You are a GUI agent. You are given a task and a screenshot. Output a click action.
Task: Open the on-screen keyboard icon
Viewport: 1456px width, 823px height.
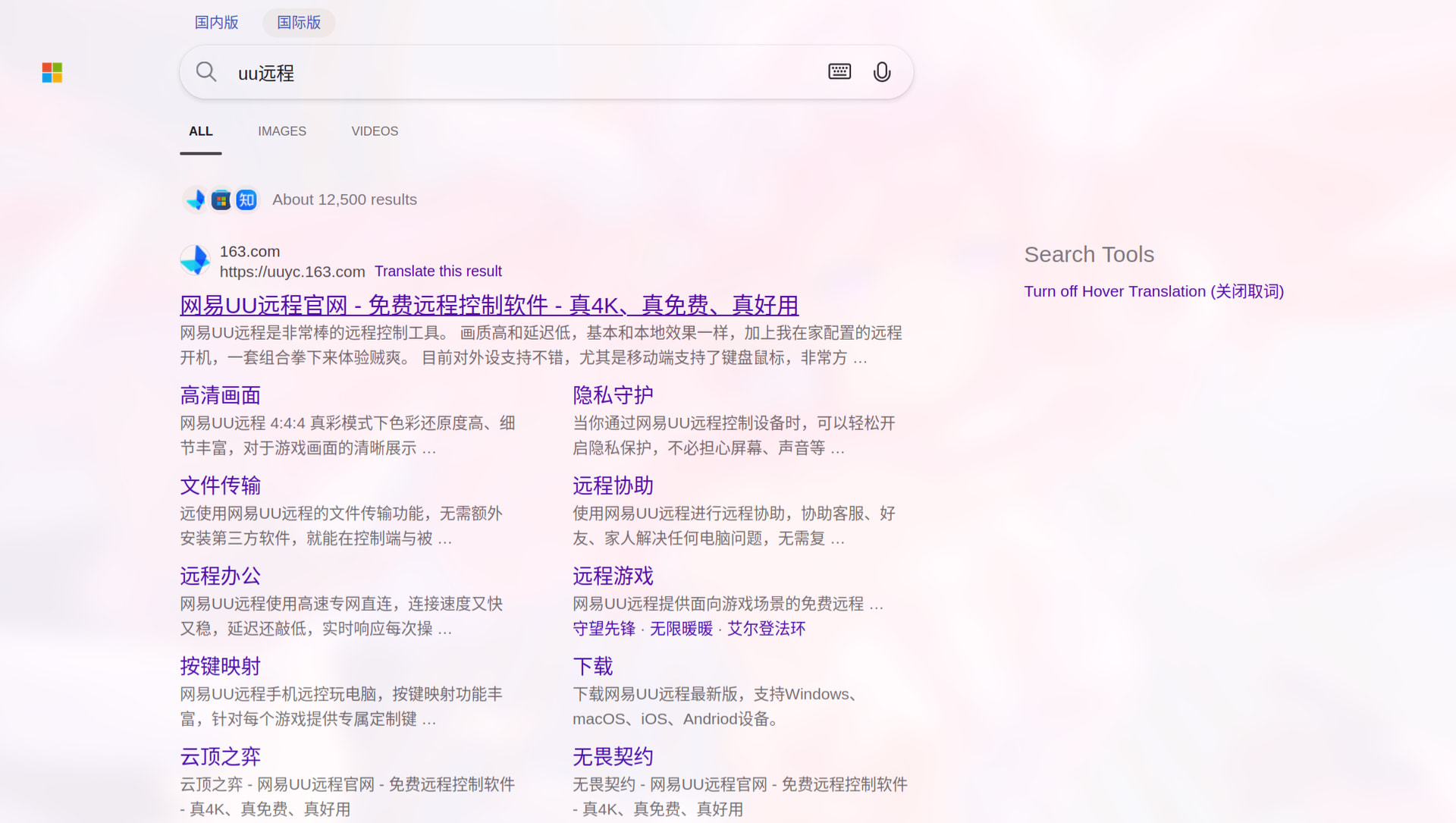point(839,72)
